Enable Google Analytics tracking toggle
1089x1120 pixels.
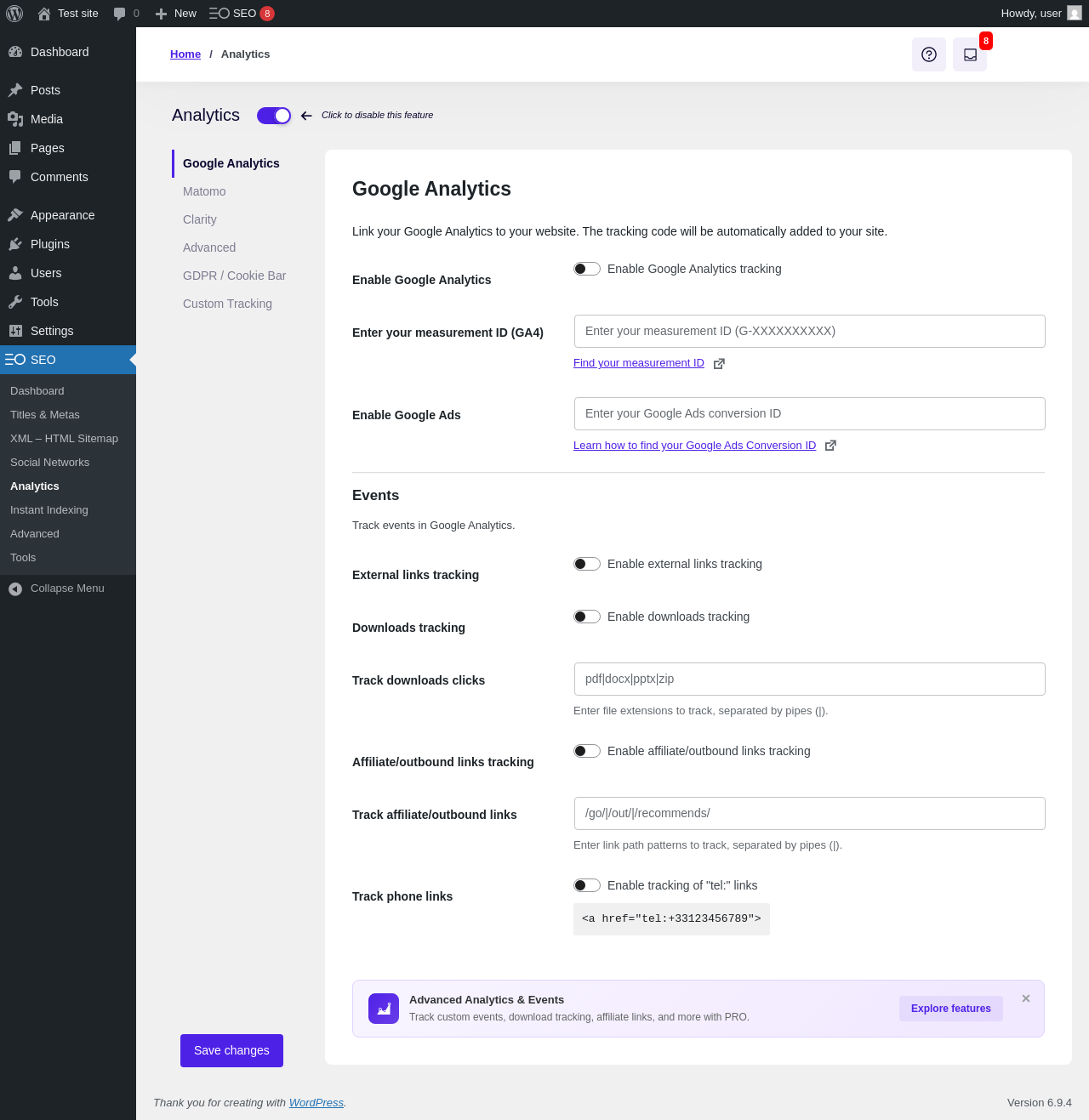coord(587,269)
